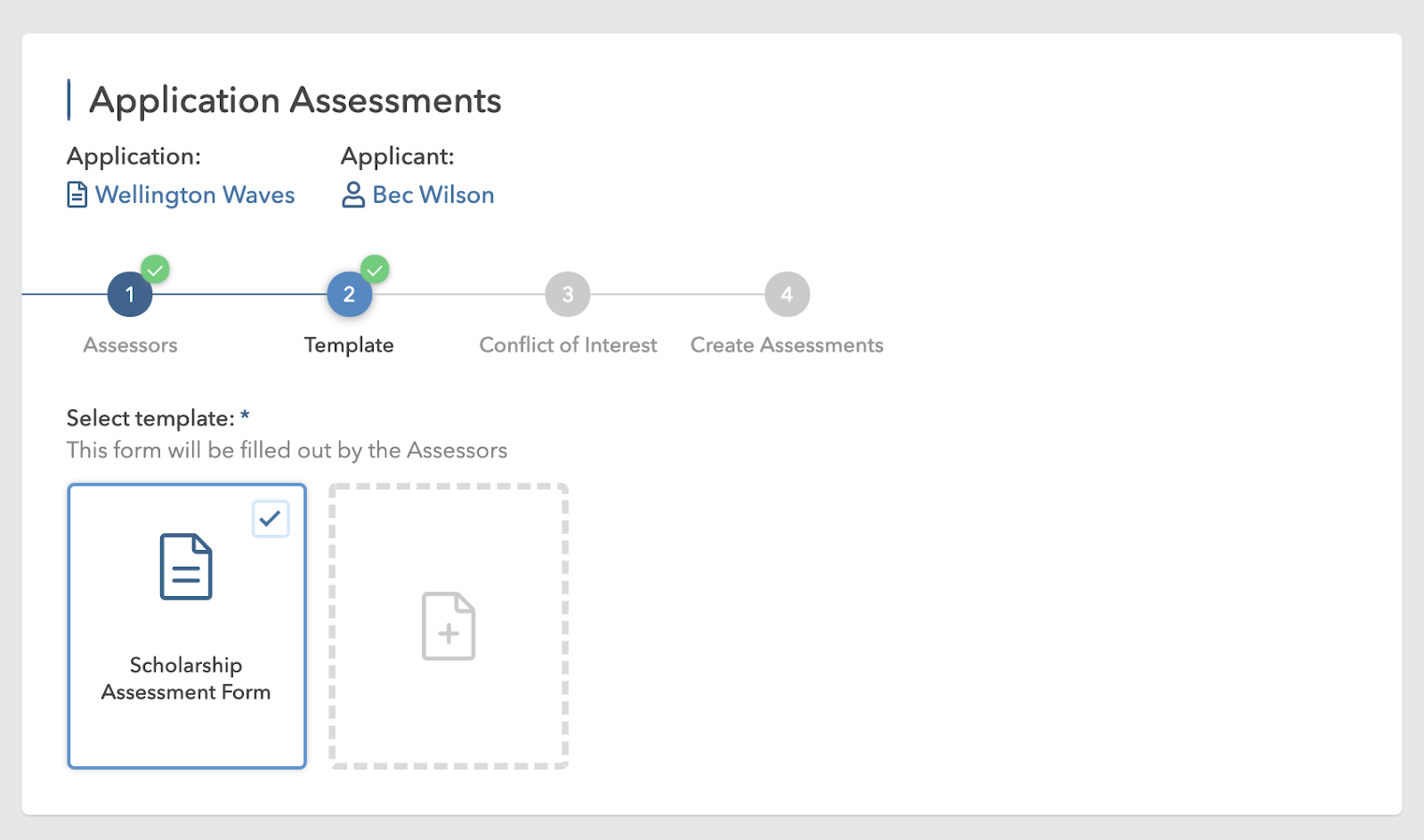The height and width of the screenshot is (840, 1424).
Task: Select the step 2 number circle
Action: point(349,295)
